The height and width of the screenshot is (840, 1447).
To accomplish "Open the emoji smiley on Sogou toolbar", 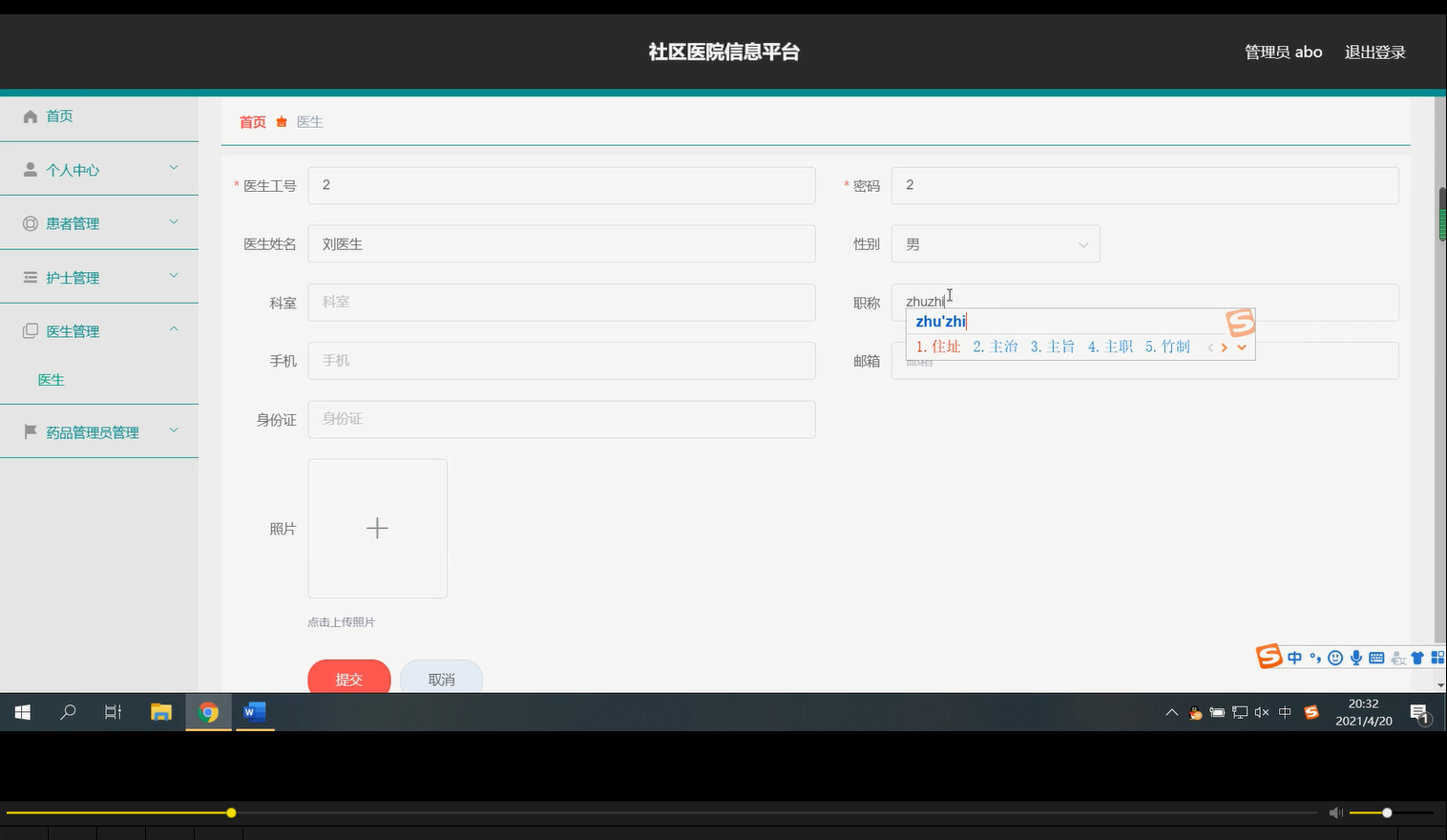I will click(x=1335, y=658).
